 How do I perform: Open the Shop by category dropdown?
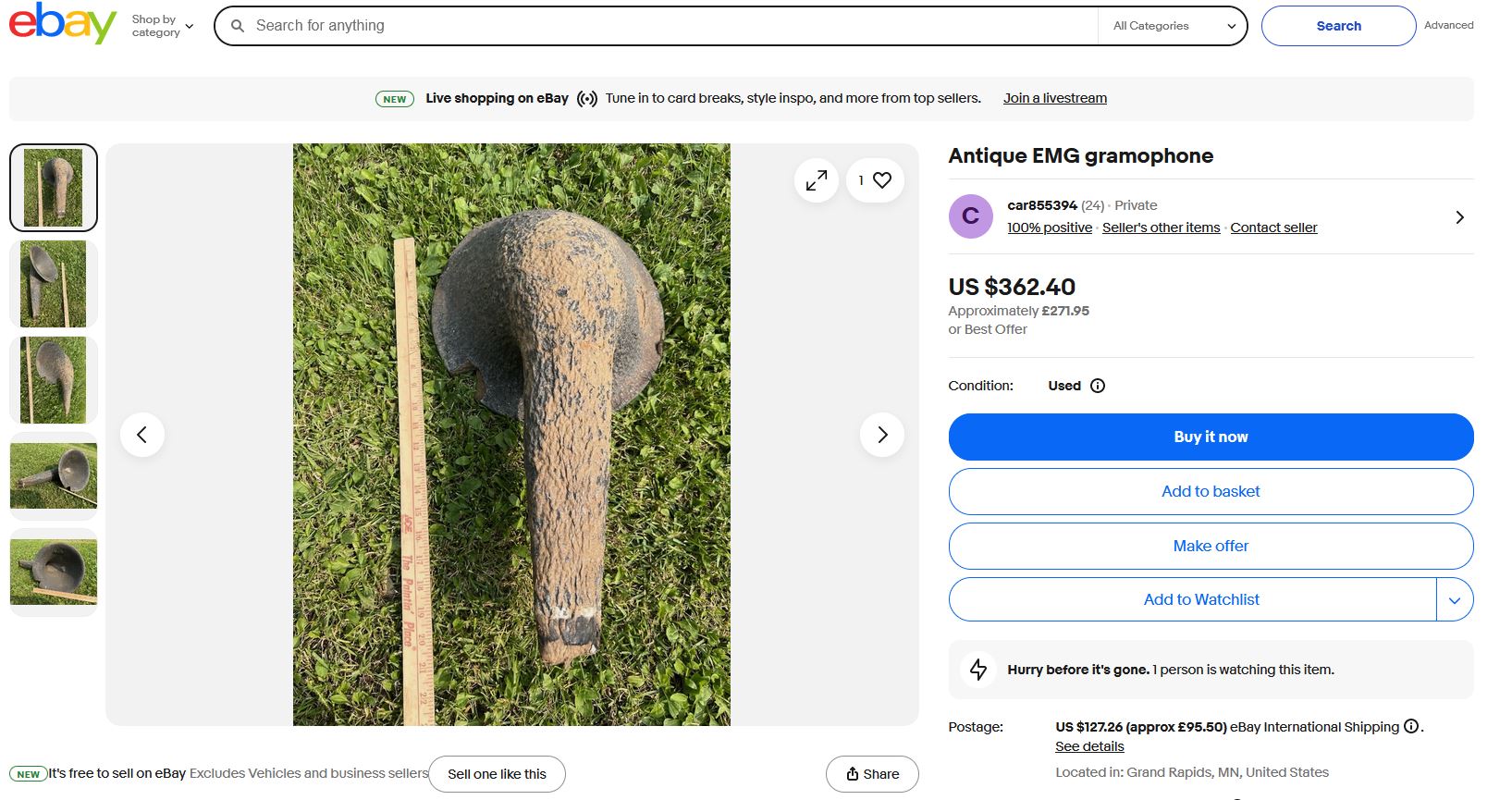pyautogui.click(x=163, y=26)
